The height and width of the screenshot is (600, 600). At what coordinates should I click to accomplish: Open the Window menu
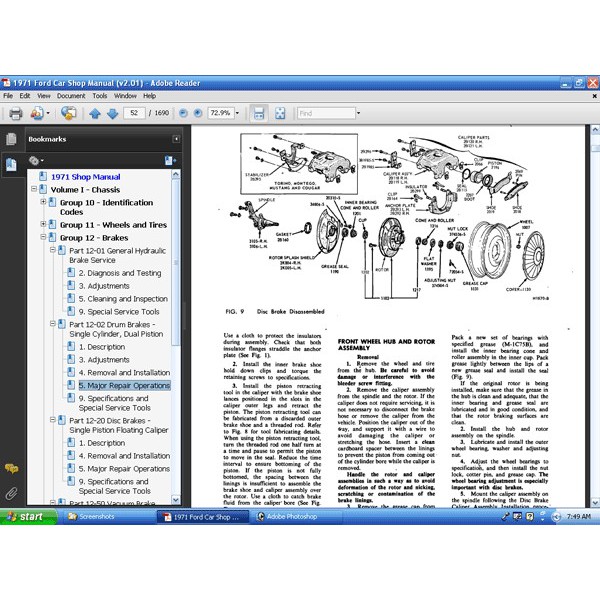click(125, 96)
